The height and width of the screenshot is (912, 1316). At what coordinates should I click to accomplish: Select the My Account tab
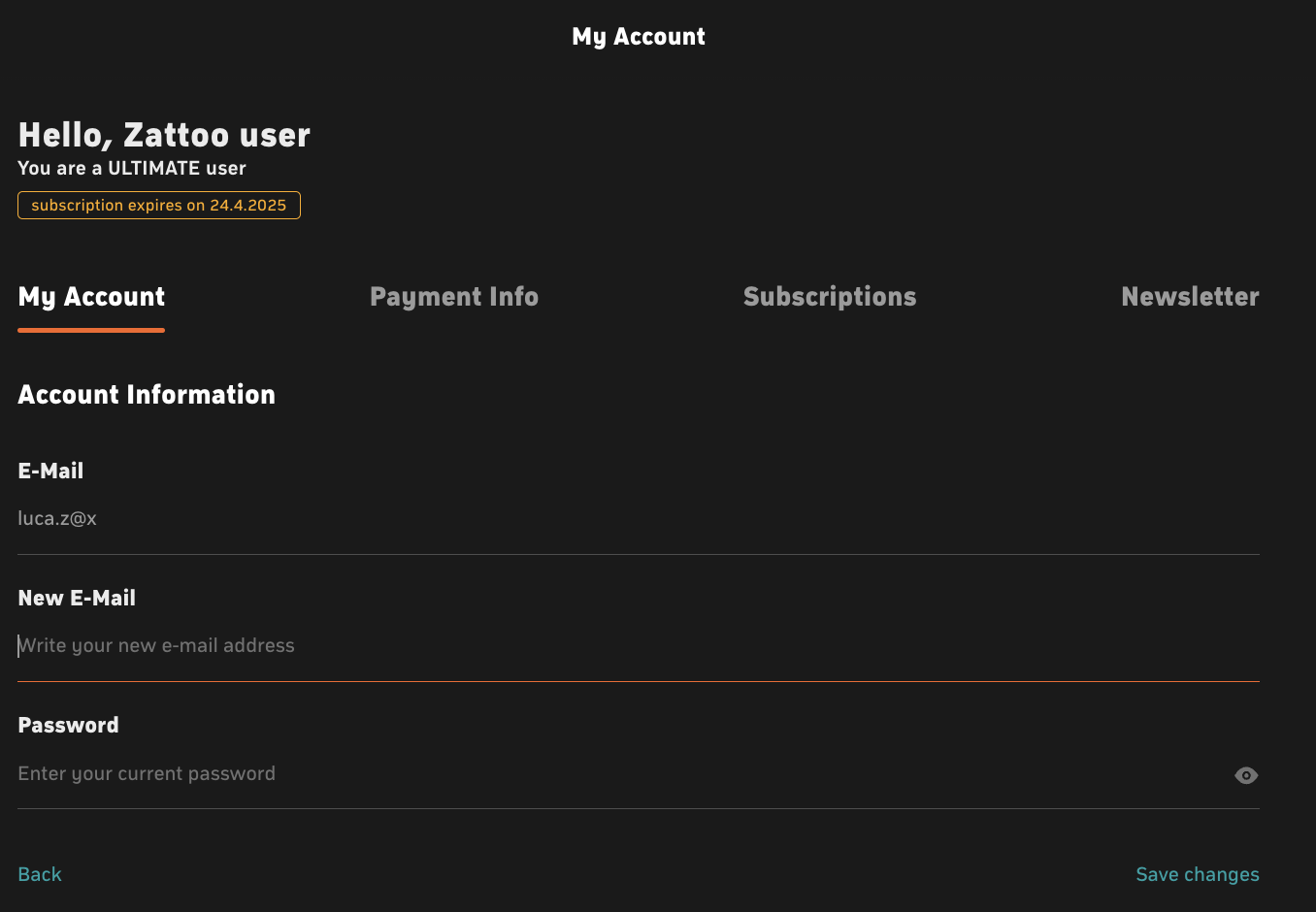point(91,297)
